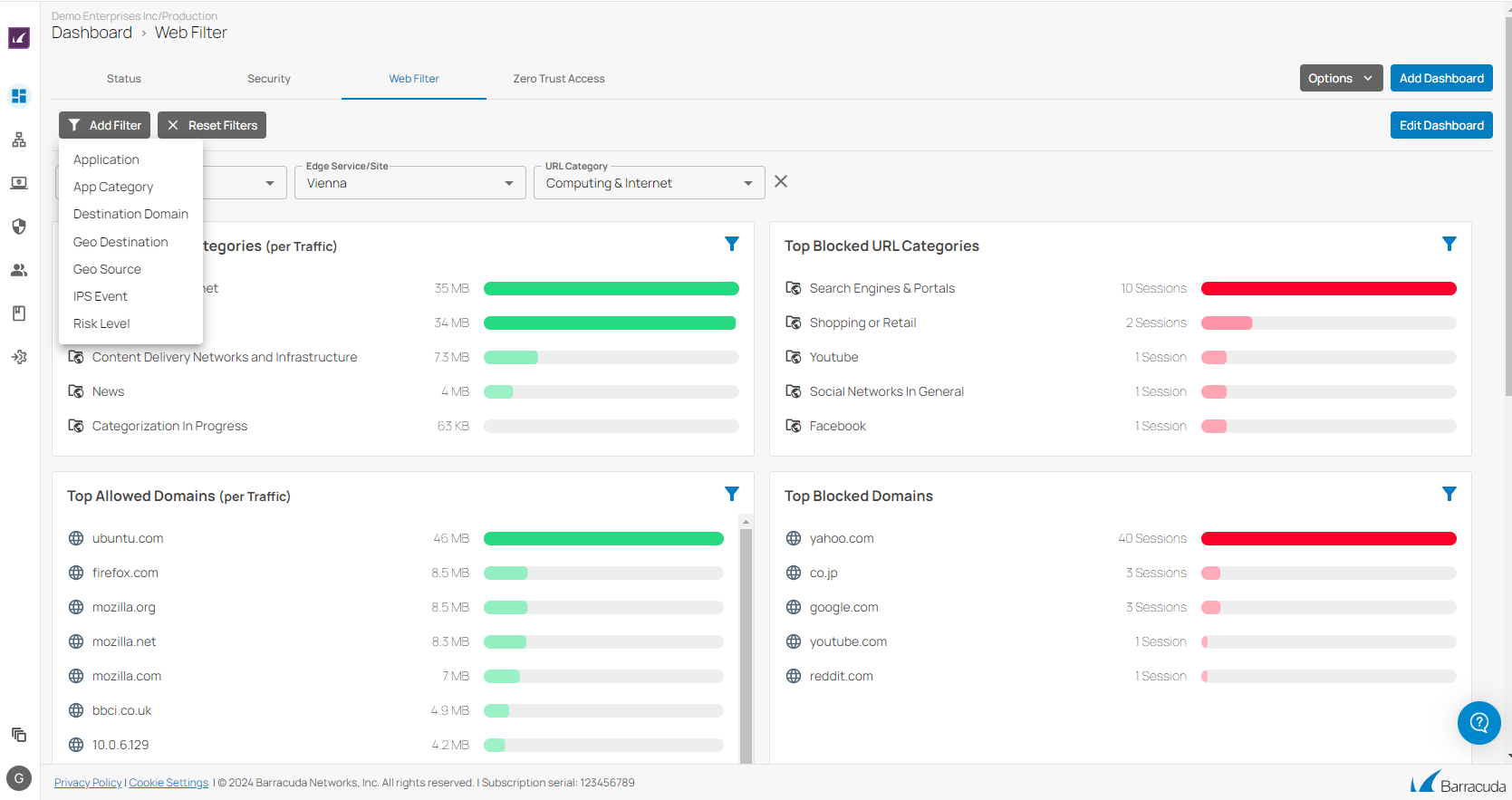This screenshot has height=800, width=1512.
Task: Open the Options dropdown button
Action: pos(1341,79)
